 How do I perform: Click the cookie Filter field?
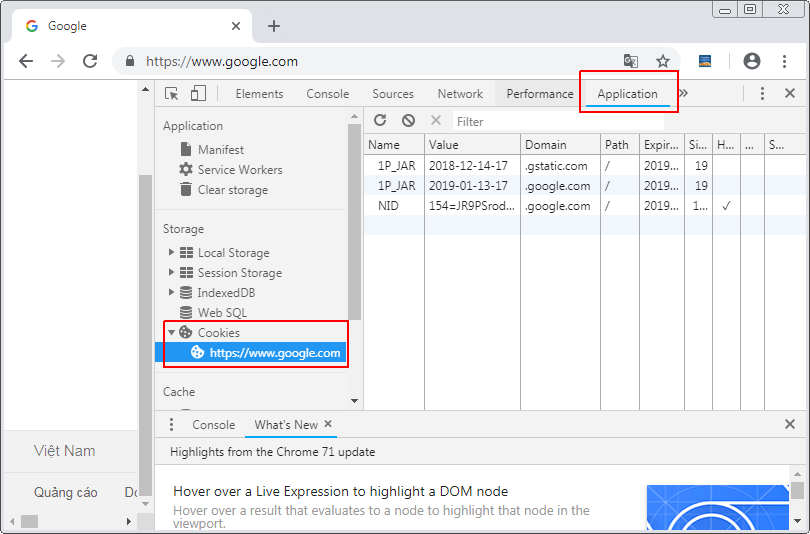point(558,121)
